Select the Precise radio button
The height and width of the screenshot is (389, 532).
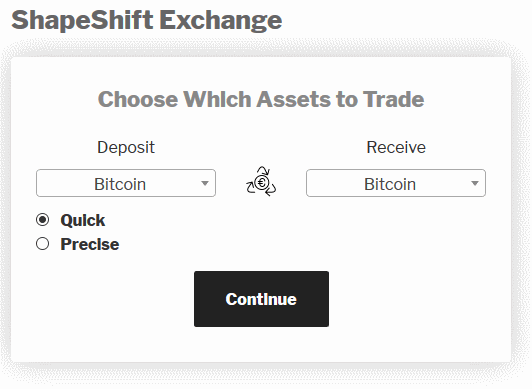pos(42,244)
